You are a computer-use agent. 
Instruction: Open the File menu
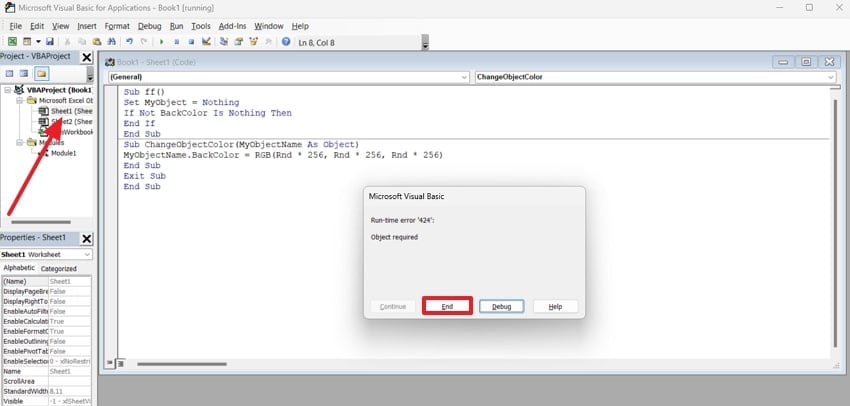16,26
